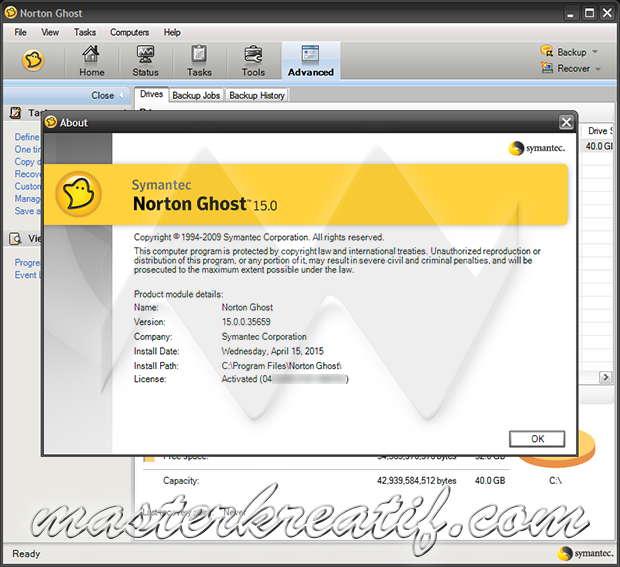The image size is (620, 567).
Task: Click the View panel magnifier icon
Action: (15, 238)
